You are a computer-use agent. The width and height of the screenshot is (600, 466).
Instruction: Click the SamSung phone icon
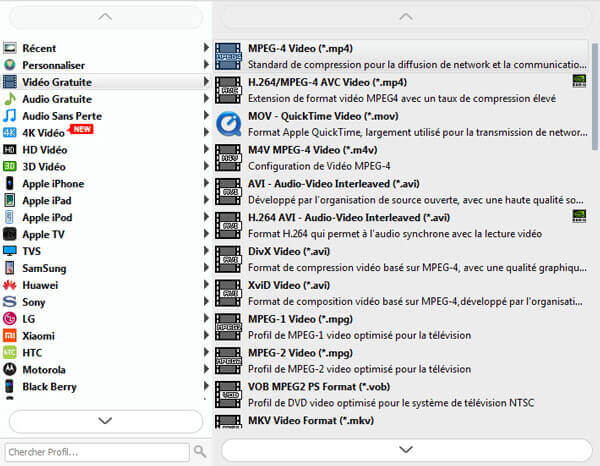(x=10, y=268)
